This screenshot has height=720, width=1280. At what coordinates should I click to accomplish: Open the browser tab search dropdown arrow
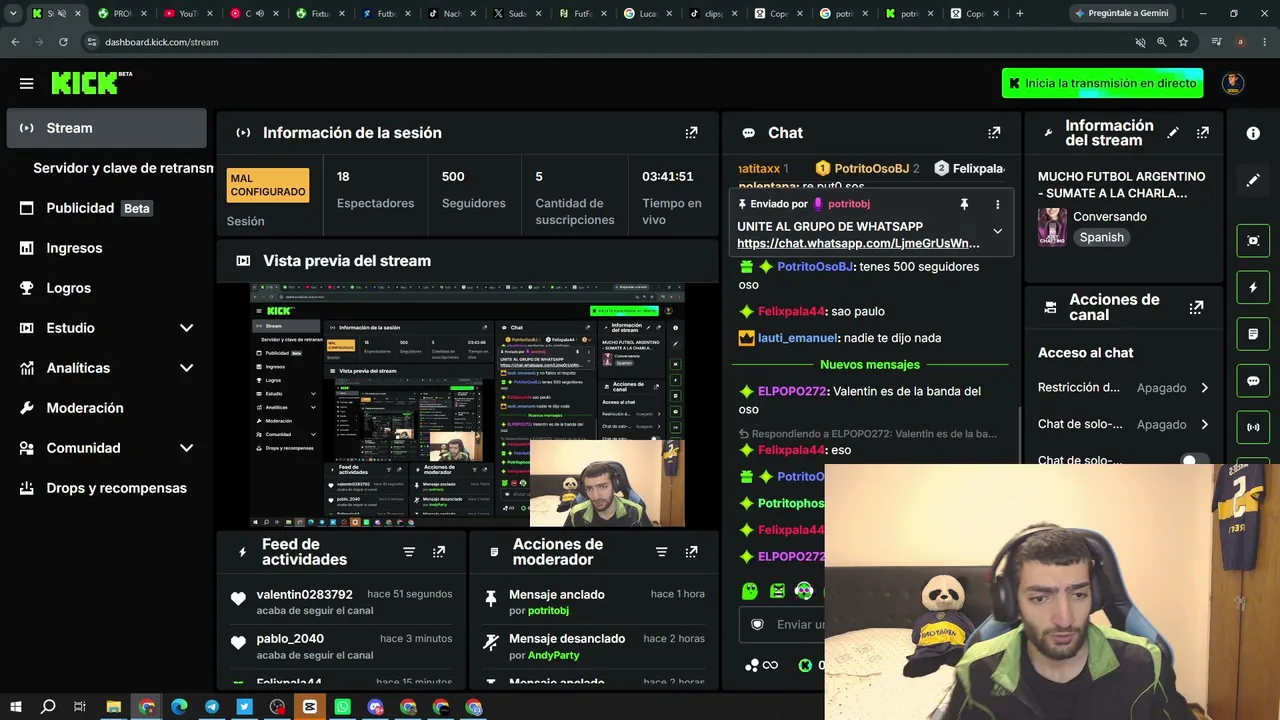coord(13,13)
